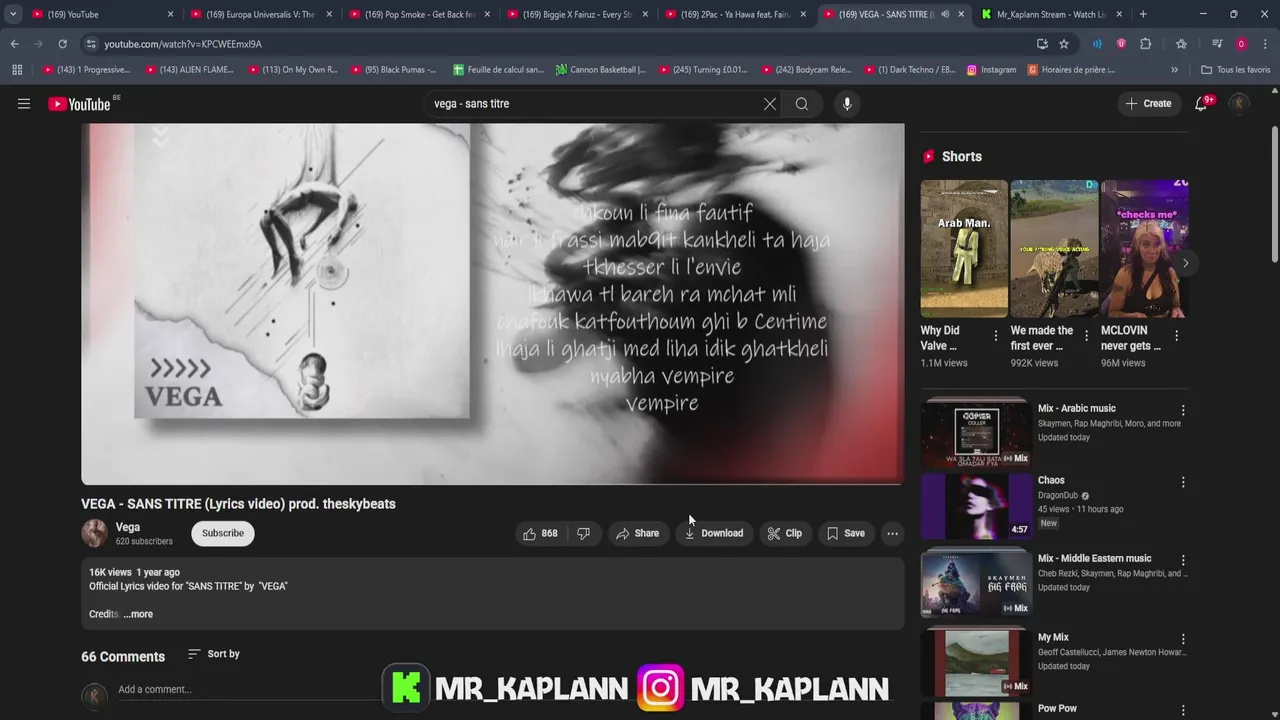Share the VEGA video

point(638,533)
